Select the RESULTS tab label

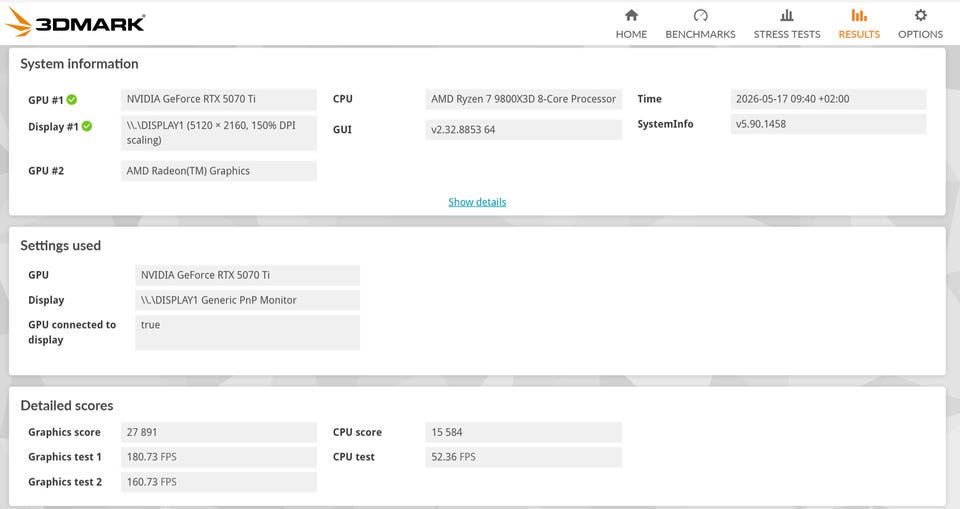click(x=859, y=34)
